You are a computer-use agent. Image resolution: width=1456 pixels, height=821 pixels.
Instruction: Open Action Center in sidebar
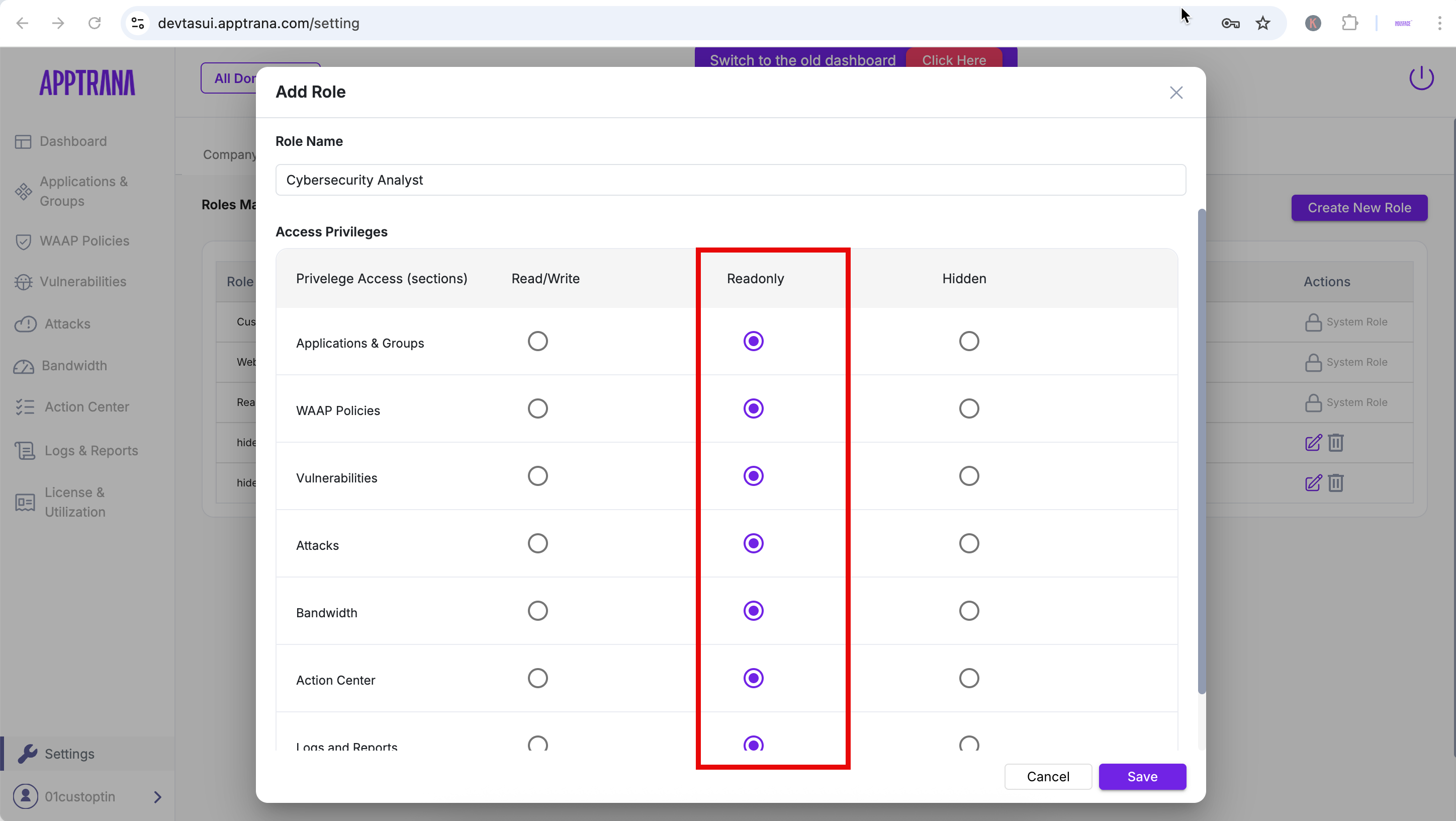[72, 407]
